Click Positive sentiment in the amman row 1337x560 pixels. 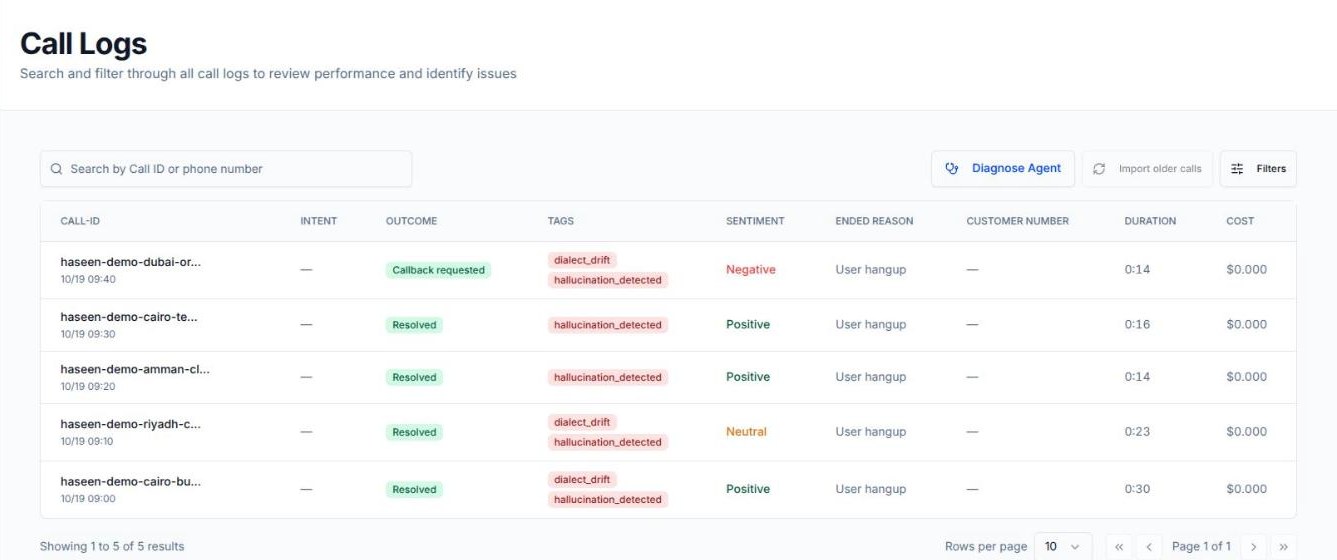(x=748, y=377)
